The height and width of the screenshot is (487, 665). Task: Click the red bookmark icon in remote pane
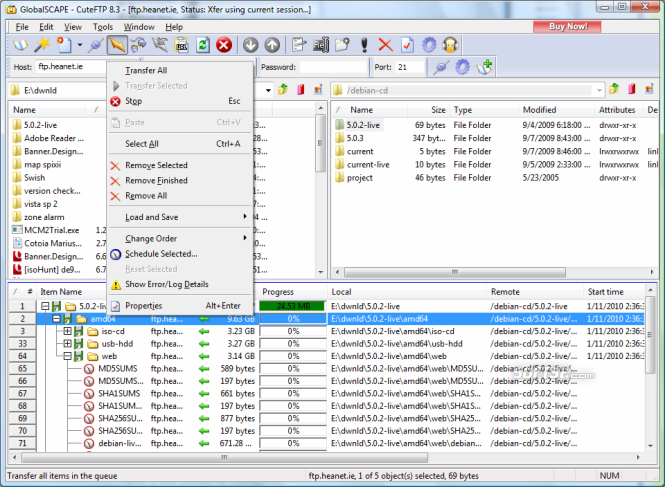[632, 89]
